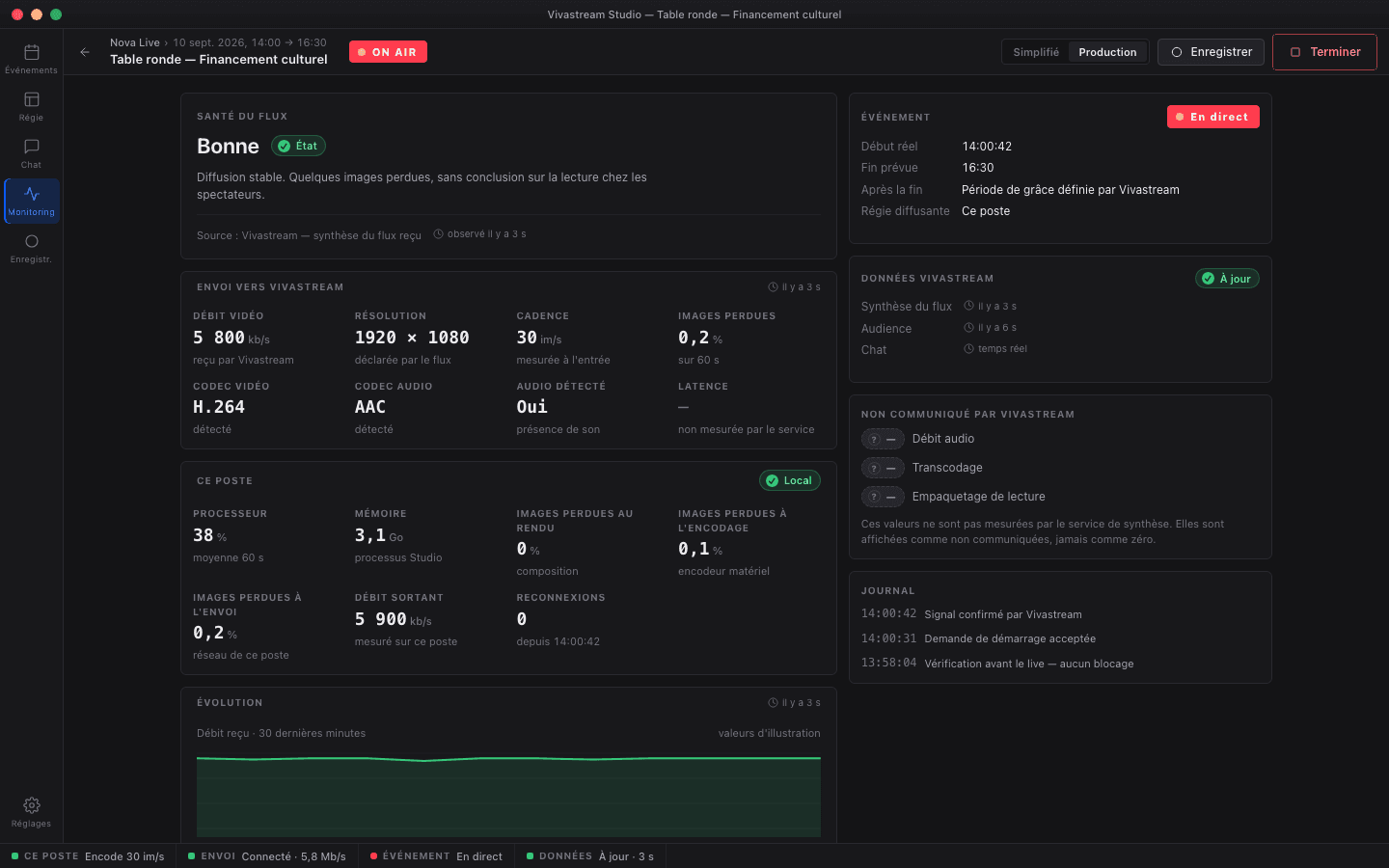The image size is (1389, 868).
Task: Click the clock icon in Envoi vers Vivastream header
Action: (x=773, y=287)
